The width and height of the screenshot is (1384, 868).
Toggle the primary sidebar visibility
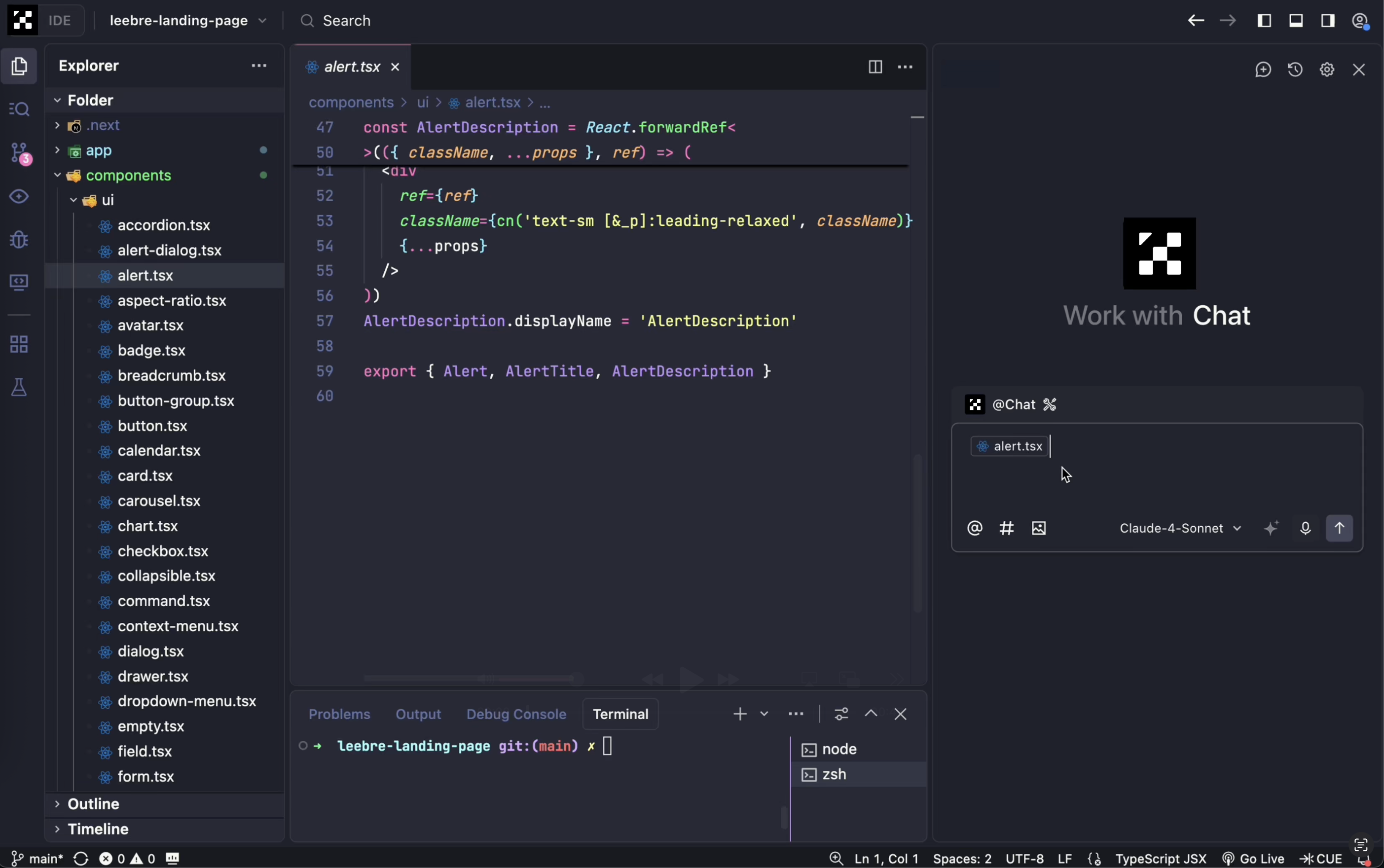coord(1264,20)
